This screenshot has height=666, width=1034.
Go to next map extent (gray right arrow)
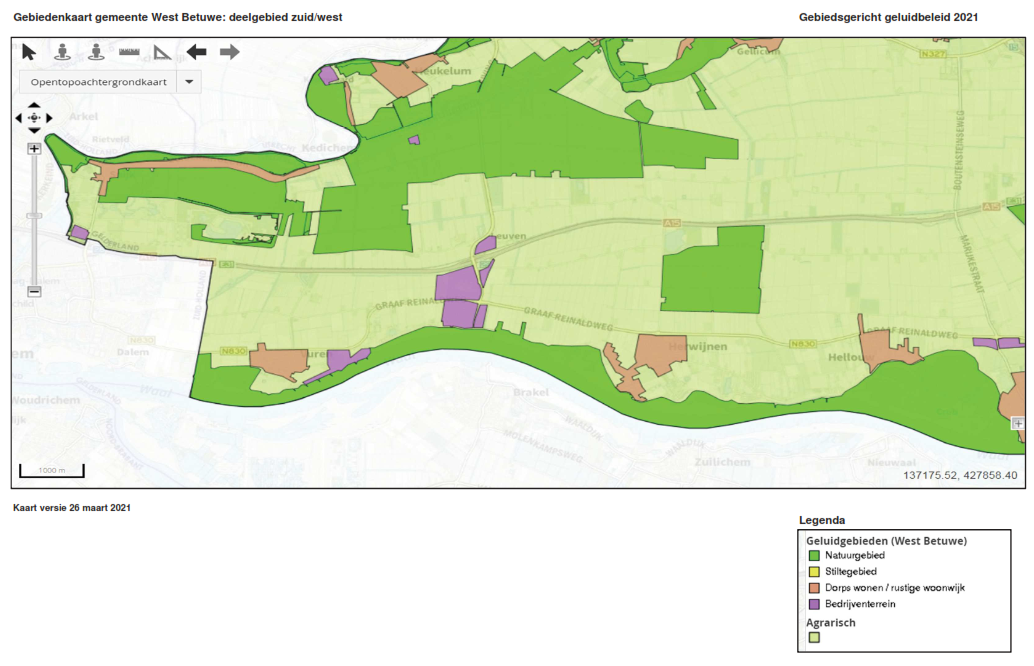point(230,52)
